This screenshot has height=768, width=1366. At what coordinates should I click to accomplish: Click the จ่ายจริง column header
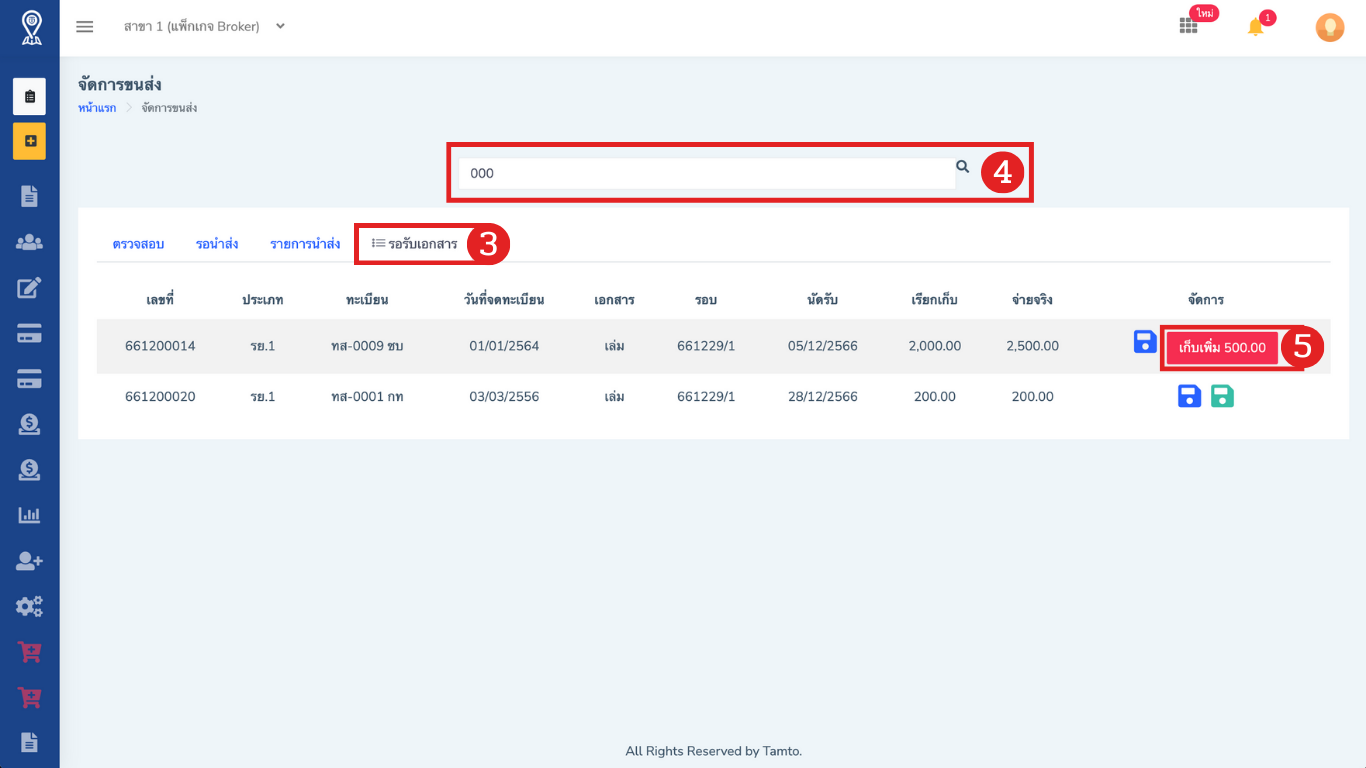pos(1032,300)
